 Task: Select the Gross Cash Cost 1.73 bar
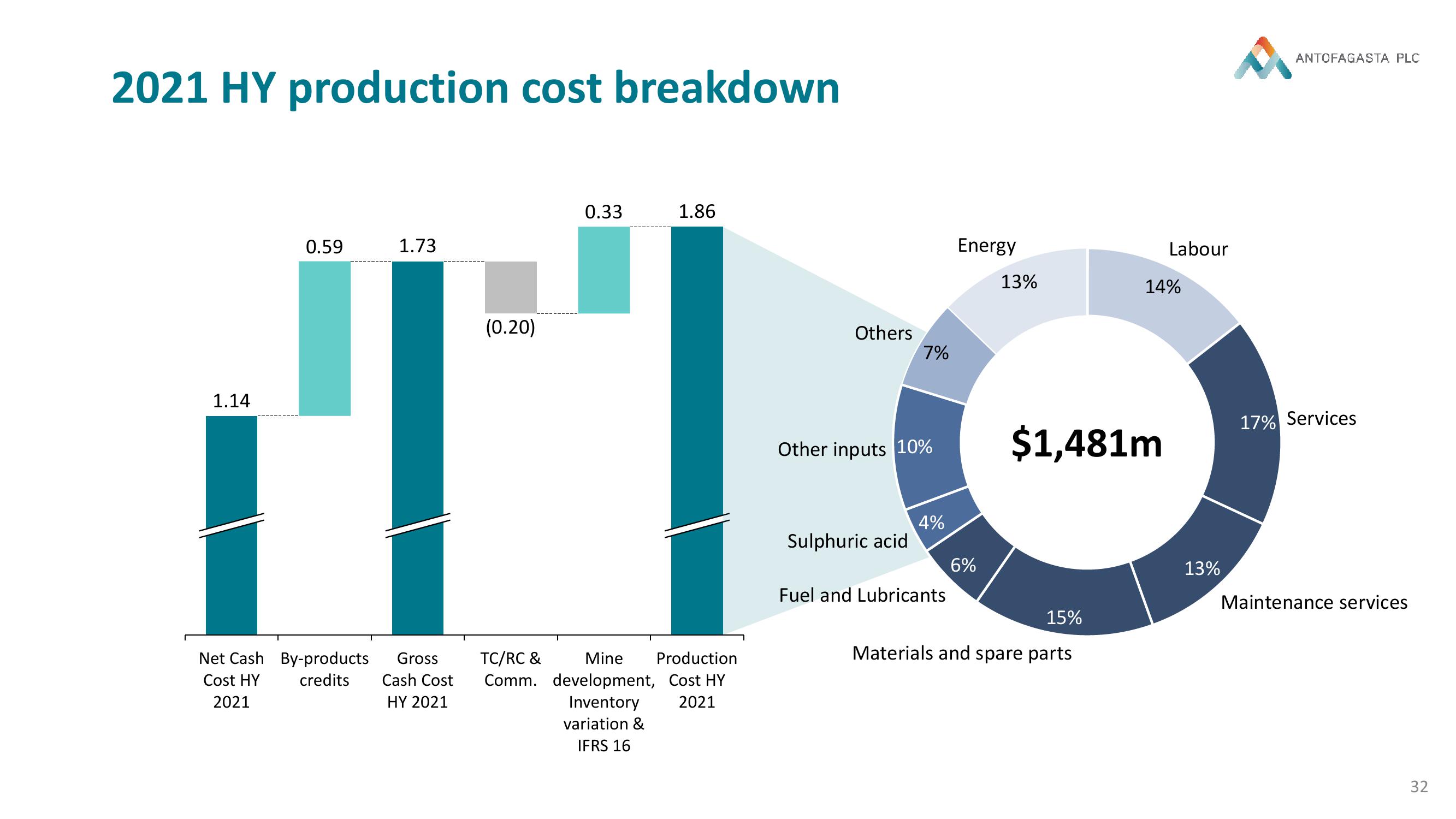coord(418,448)
